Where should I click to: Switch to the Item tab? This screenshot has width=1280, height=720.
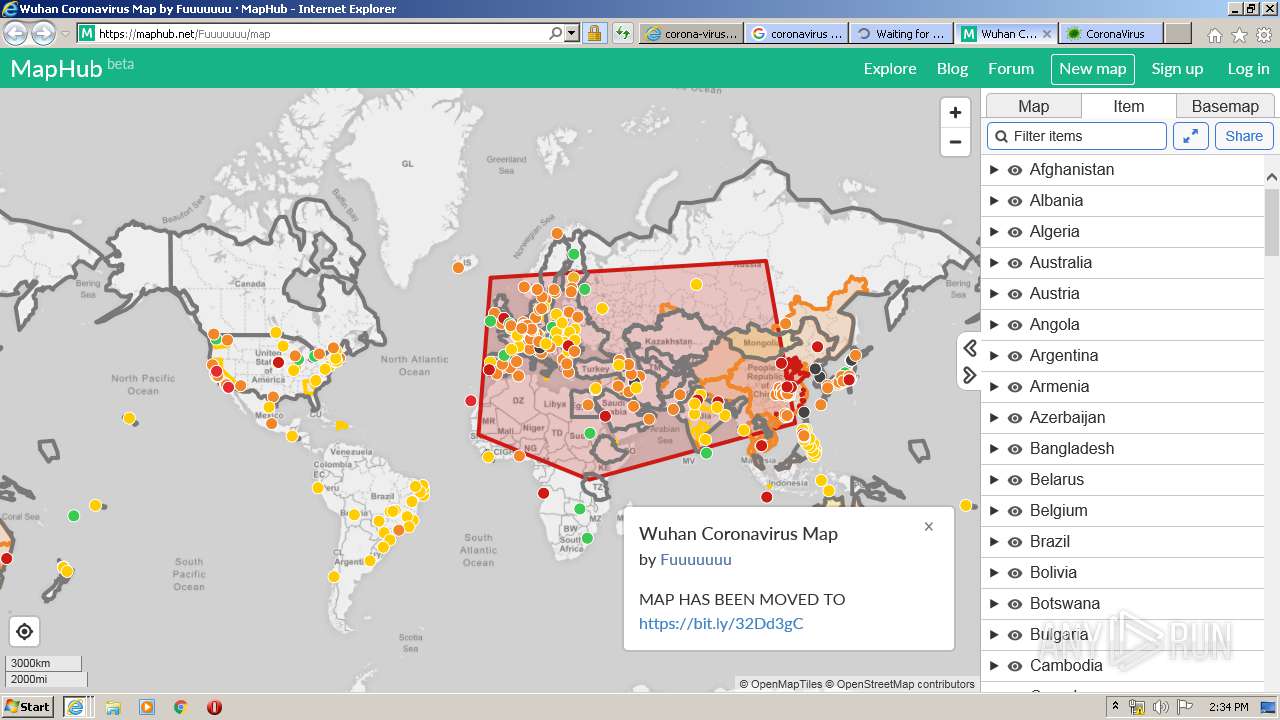(x=1128, y=106)
